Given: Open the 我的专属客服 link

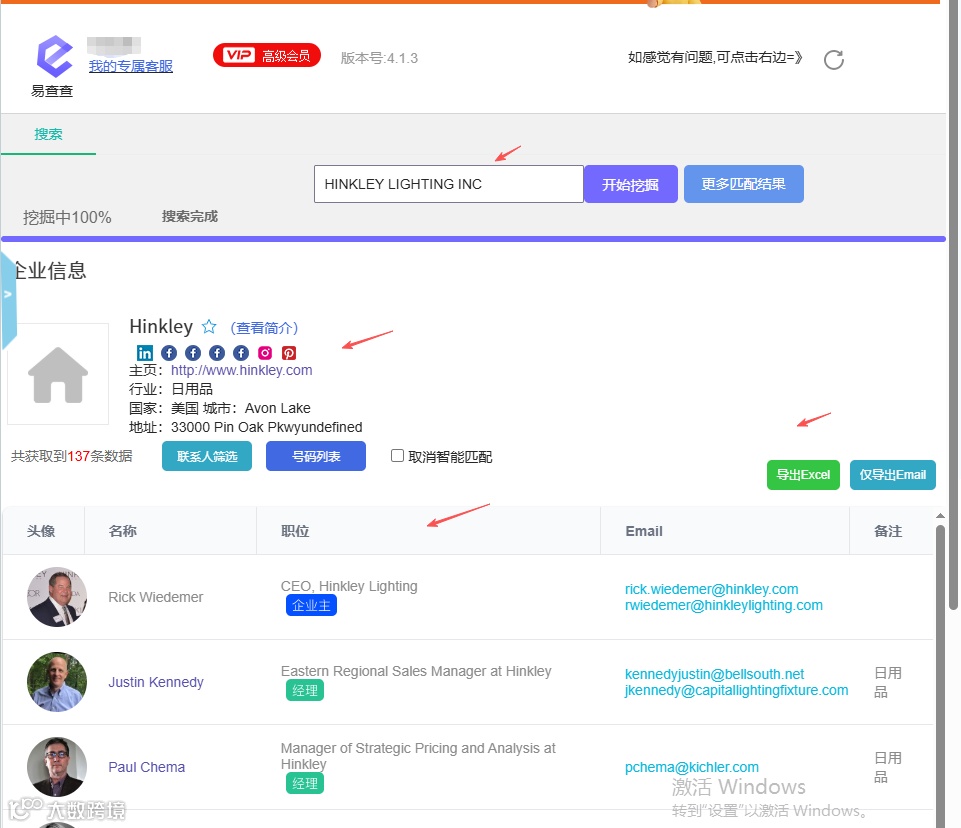Looking at the screenshot, I should [x=131, y=66].
